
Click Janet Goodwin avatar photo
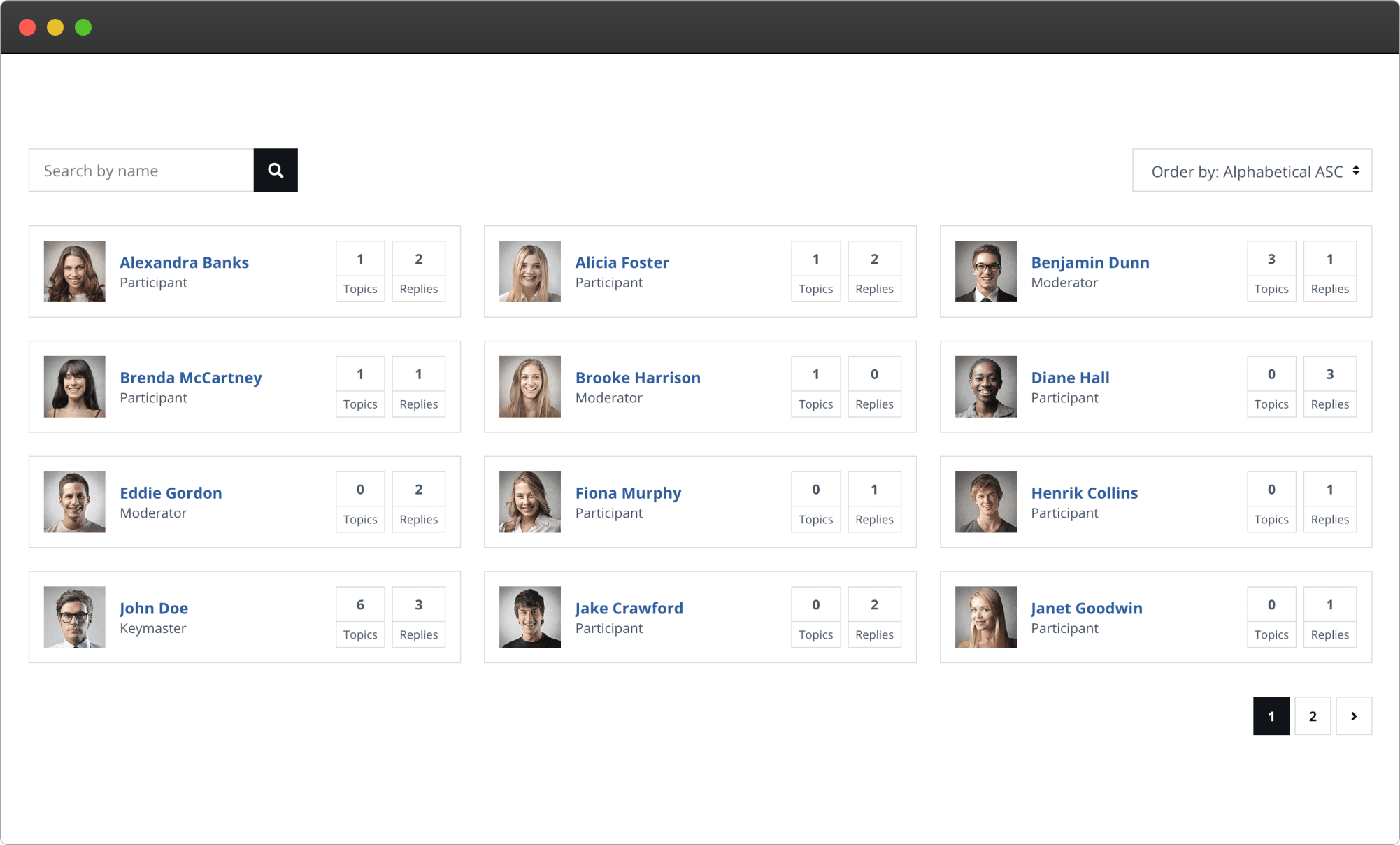coord(986,617)
